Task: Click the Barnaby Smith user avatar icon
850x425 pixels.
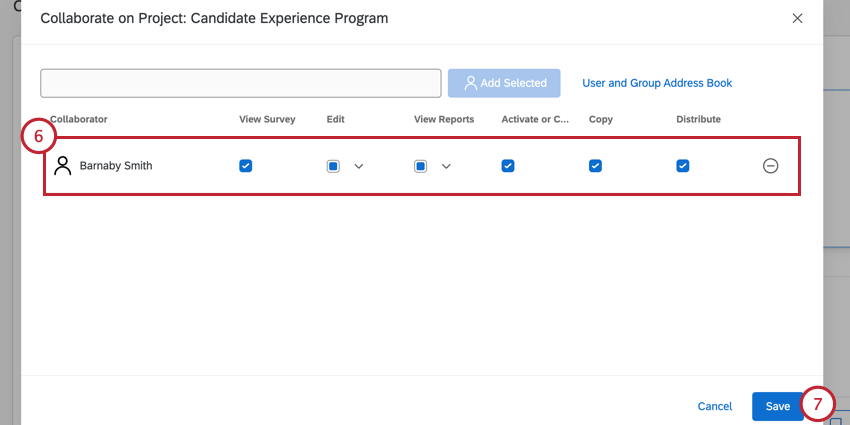Action: click(63, 166)
